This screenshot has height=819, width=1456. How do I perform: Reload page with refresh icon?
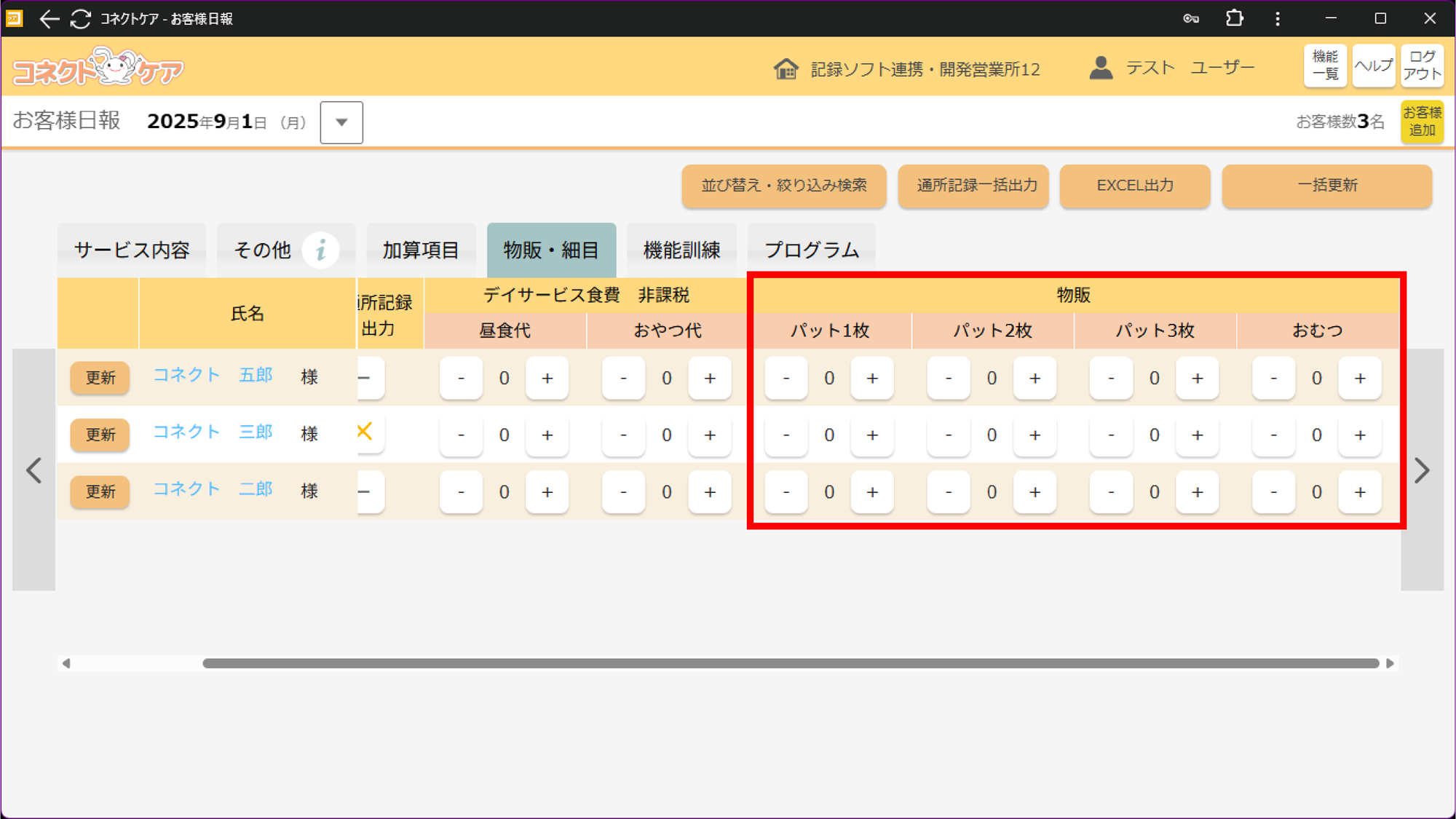[x=81, y=19]
